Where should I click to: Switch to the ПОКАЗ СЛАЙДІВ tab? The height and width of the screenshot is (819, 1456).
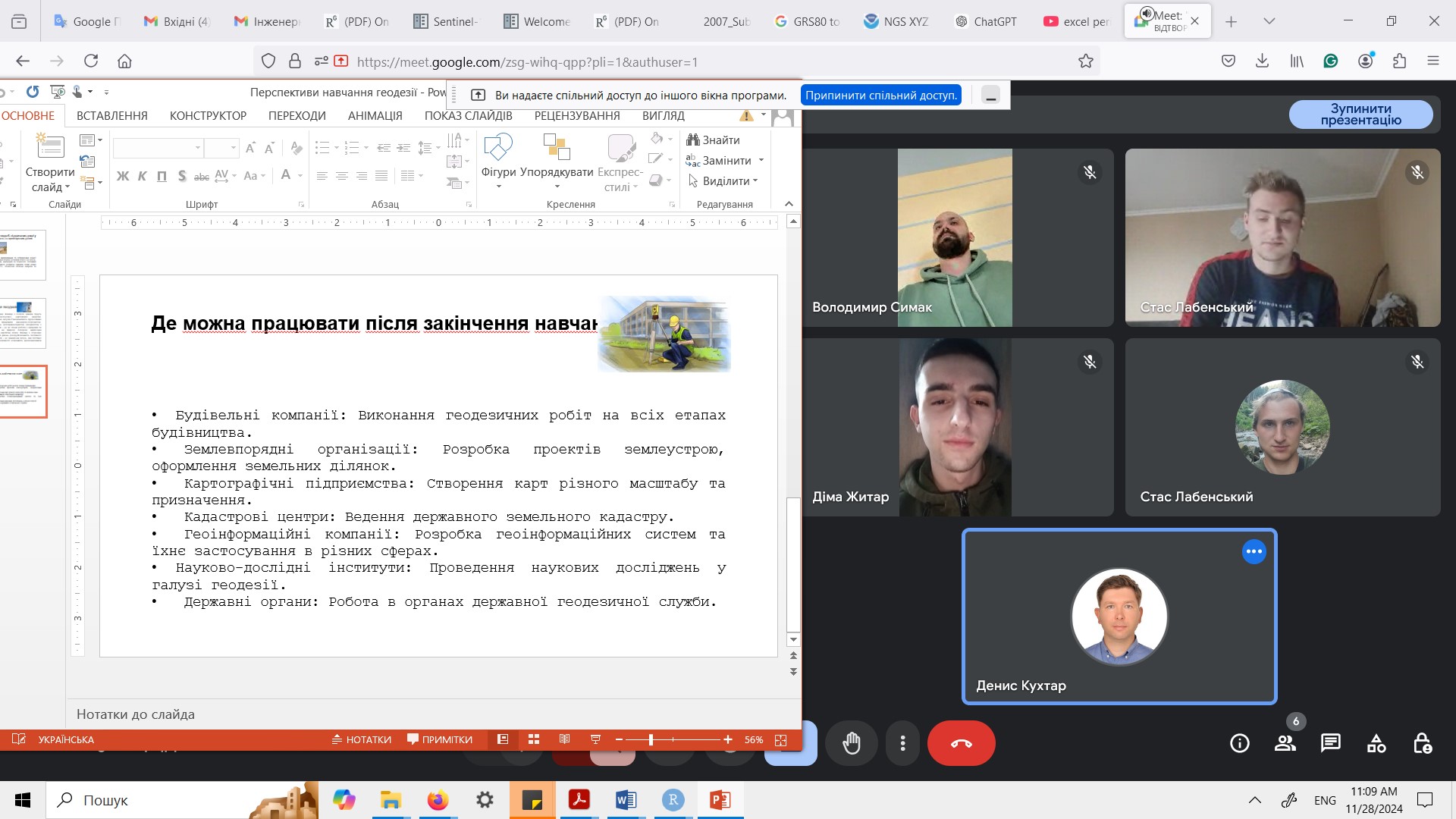[x=468, y=116]
